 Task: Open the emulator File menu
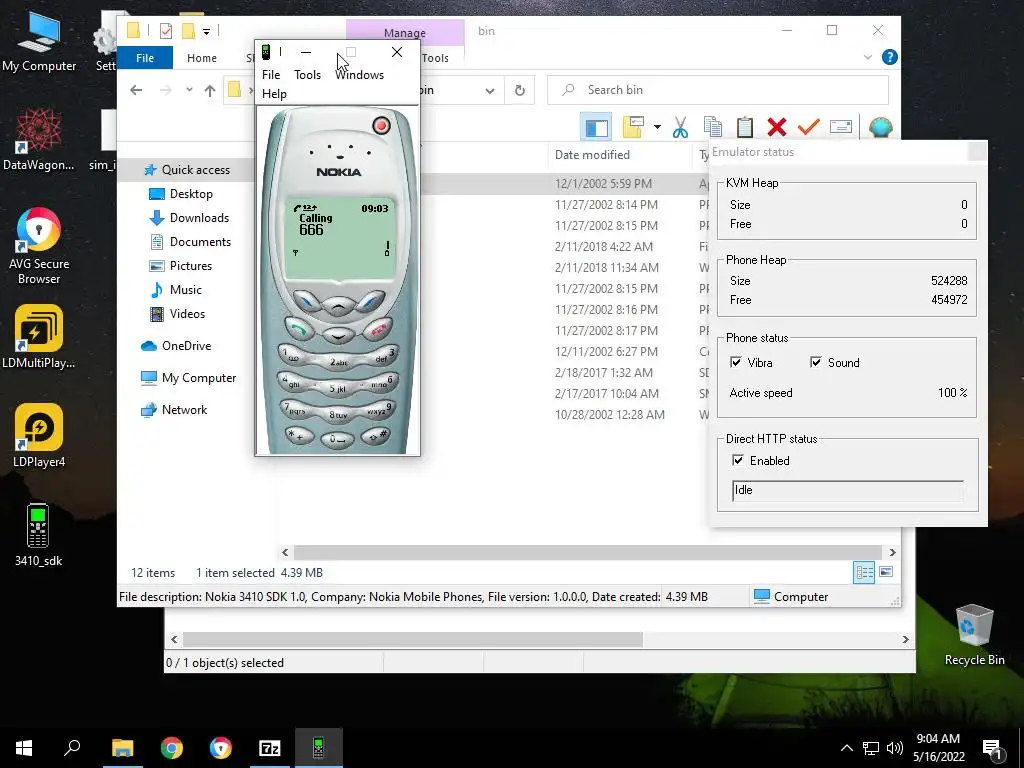[271, 74]
